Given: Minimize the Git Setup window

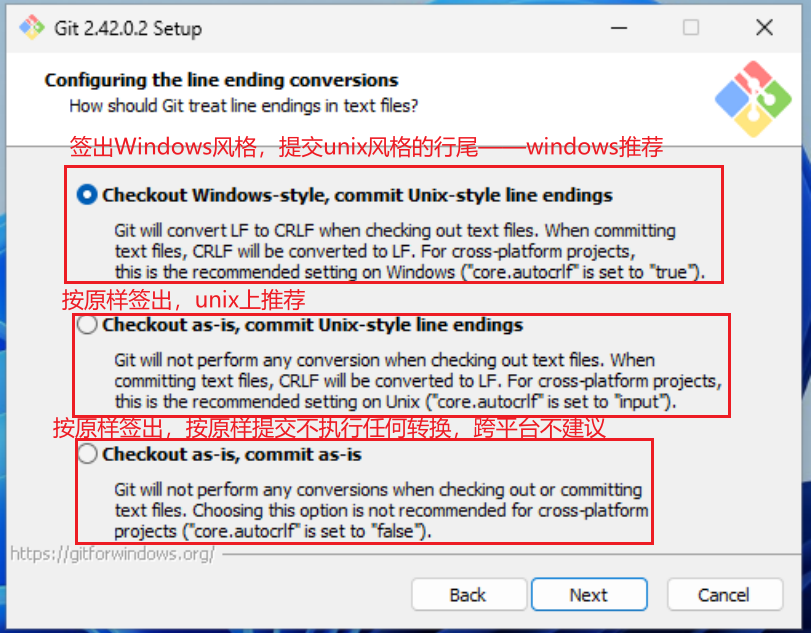Looking at the screenshot, I should point(616,28).
